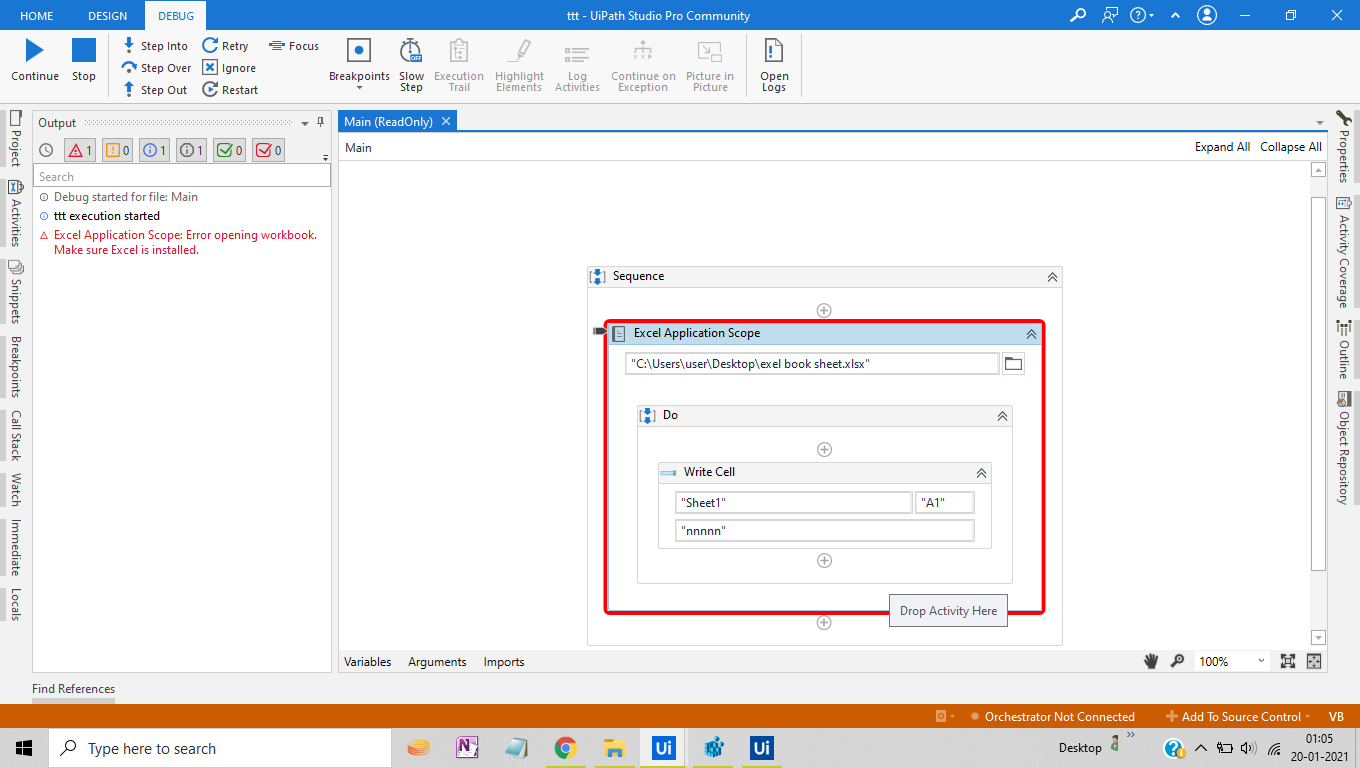Retry the failed activity

226,46
